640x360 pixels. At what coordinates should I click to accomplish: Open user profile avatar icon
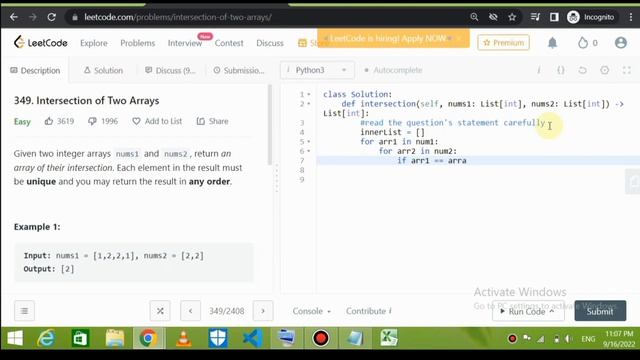tap(621, 42)
